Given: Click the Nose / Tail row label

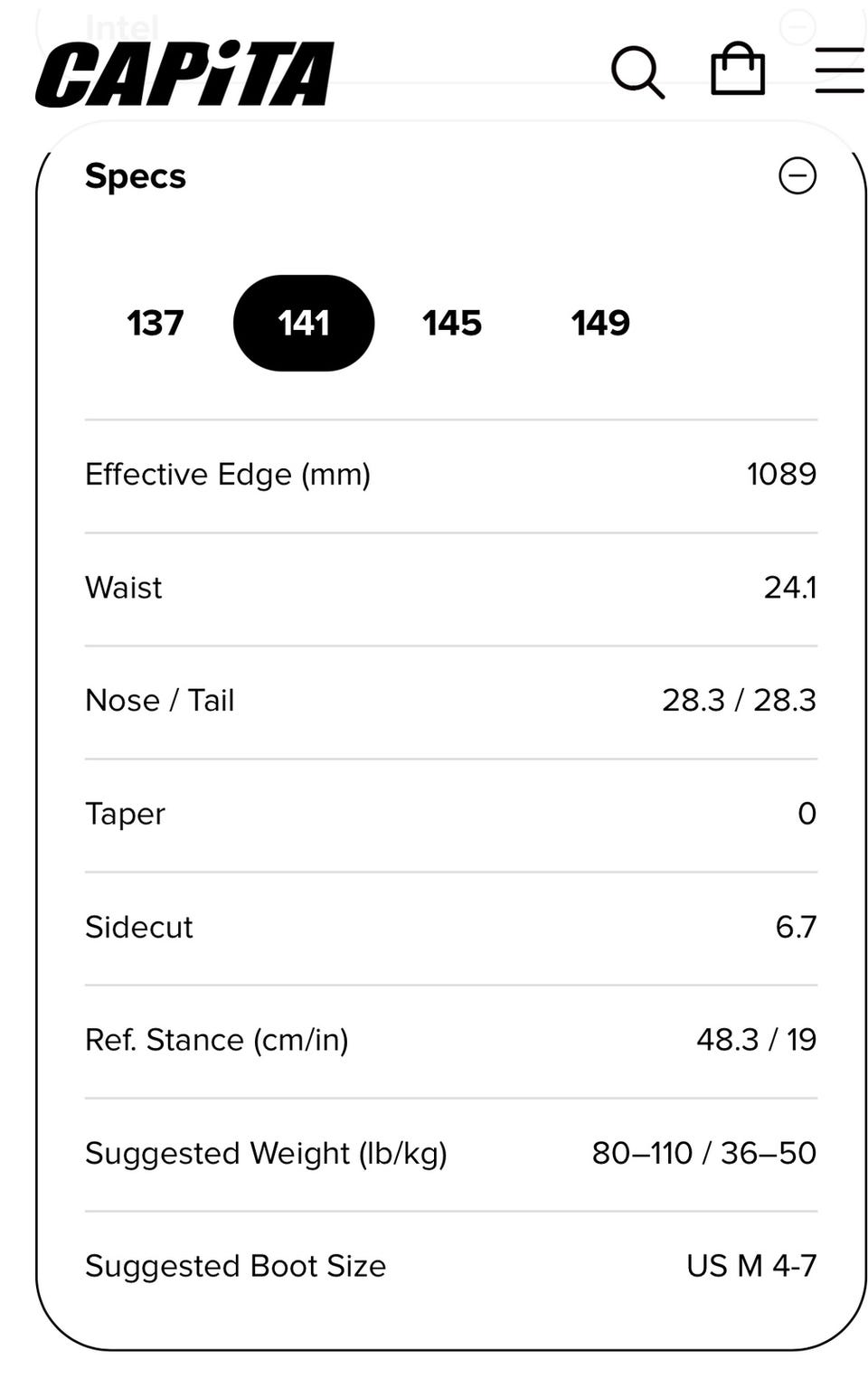Looking at the screenshot, I should tap(160, 701).
